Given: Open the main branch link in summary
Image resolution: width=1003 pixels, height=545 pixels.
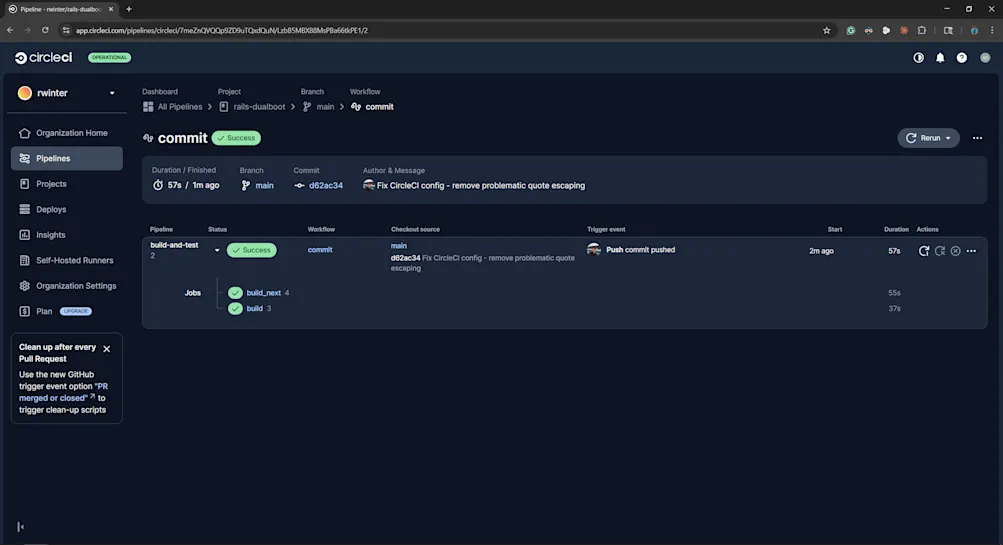Looking at the screenshot, I should 264,186.
